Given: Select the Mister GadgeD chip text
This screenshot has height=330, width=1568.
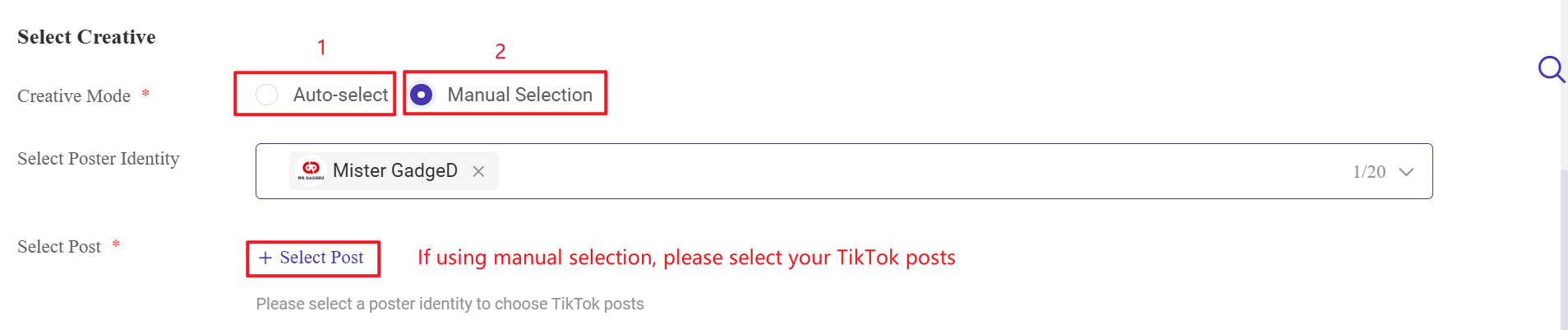Looking at the screenshot, I should tap(395, 170).
